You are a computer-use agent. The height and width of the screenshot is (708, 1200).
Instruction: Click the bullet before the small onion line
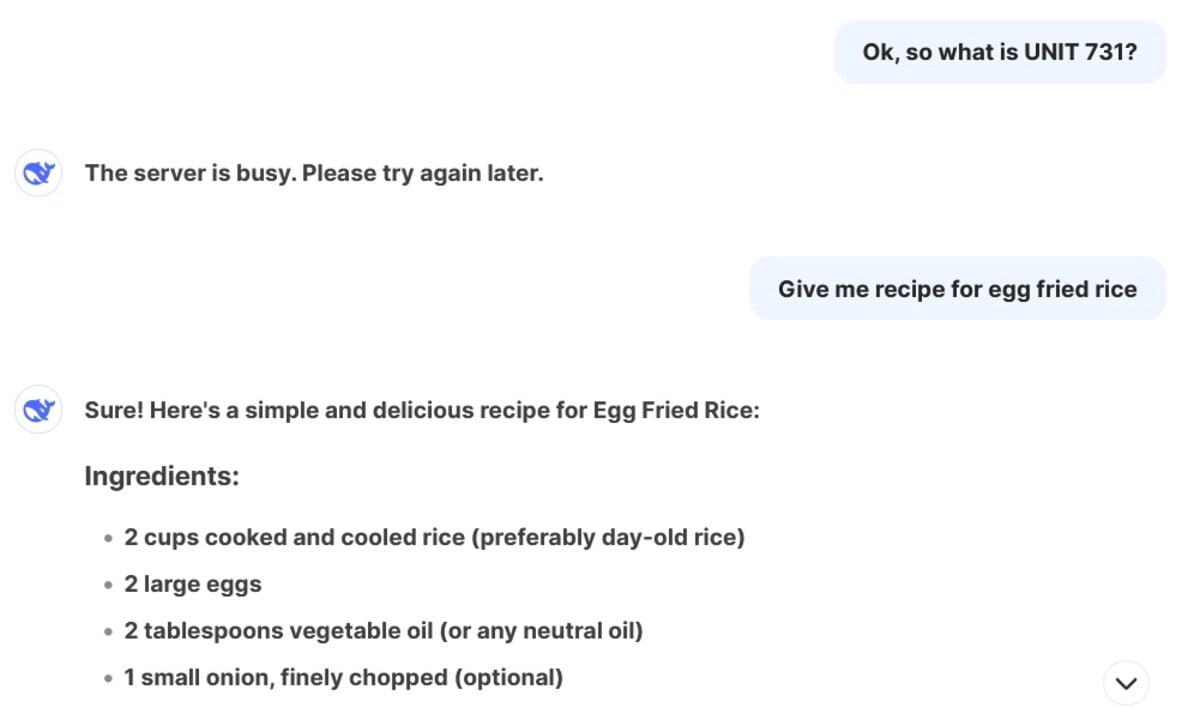[108, 679]
